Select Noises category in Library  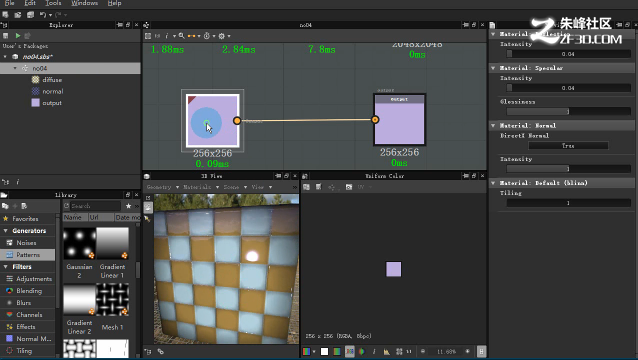pos(26,243)
